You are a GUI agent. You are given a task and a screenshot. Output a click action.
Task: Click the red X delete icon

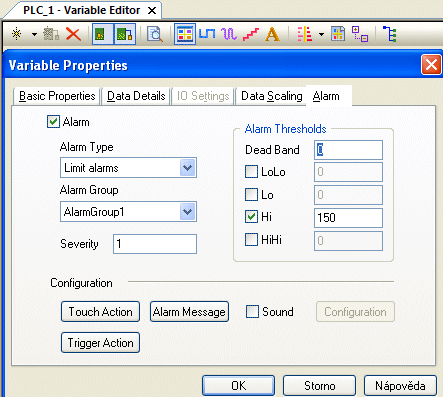(x=73, y=34)
